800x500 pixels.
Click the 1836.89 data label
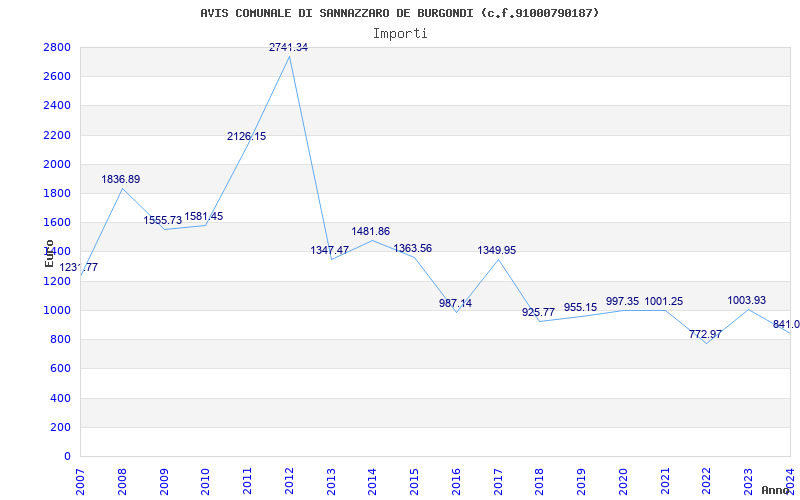(x=120, y=180)
